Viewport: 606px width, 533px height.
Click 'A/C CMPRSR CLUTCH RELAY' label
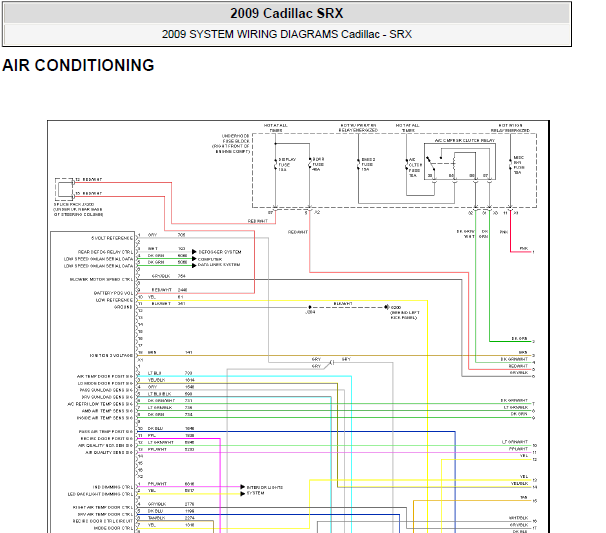pyautogui.click(x=465, y=141)
